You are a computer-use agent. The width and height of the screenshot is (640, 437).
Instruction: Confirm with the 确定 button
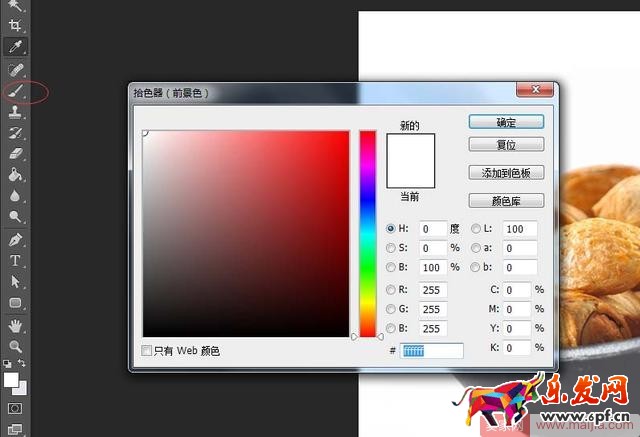coord(506,122)
